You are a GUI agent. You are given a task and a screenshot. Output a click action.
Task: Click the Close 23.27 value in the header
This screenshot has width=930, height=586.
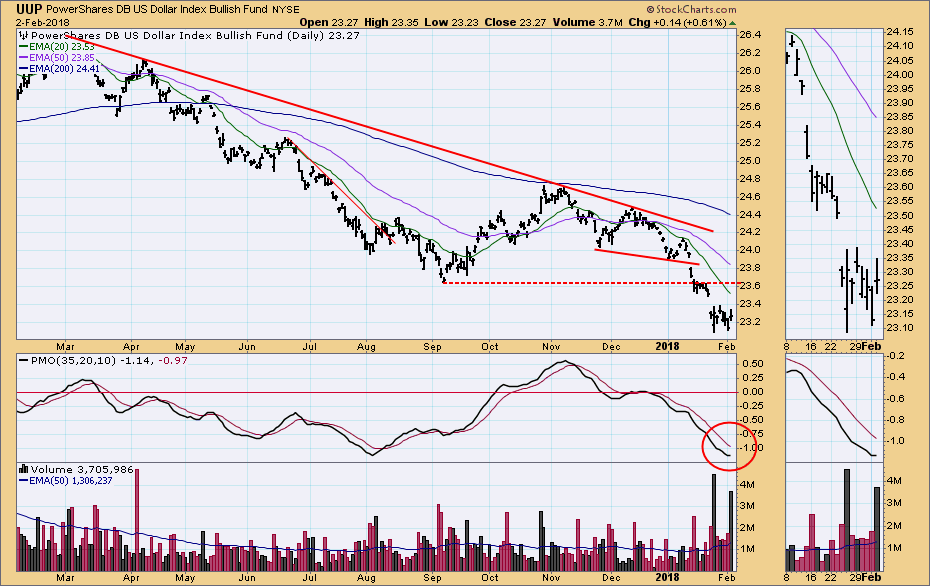tap(515, 23)
